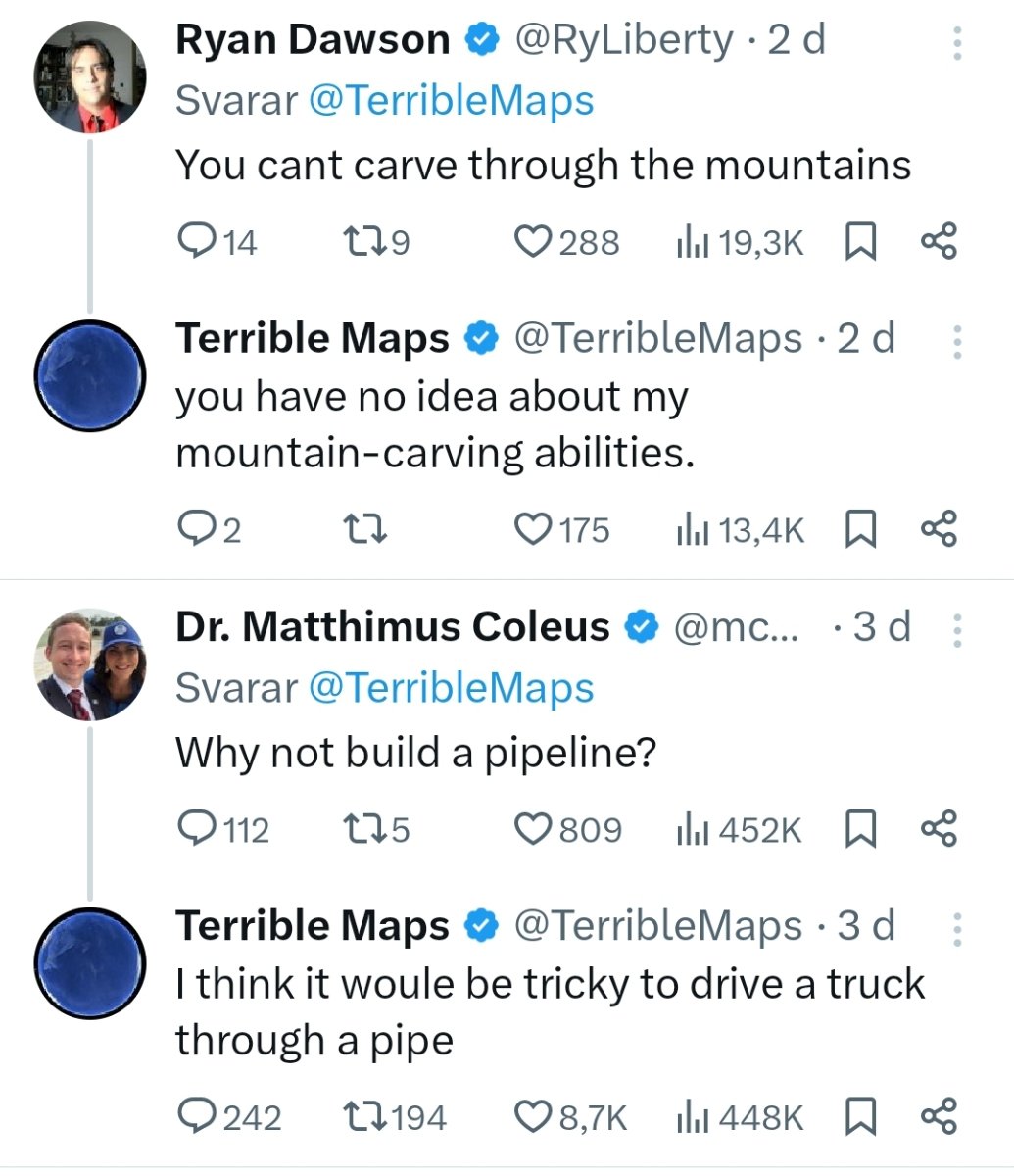
Task: Open more options for Ryan Dawson's tweet
Action: 957,44
